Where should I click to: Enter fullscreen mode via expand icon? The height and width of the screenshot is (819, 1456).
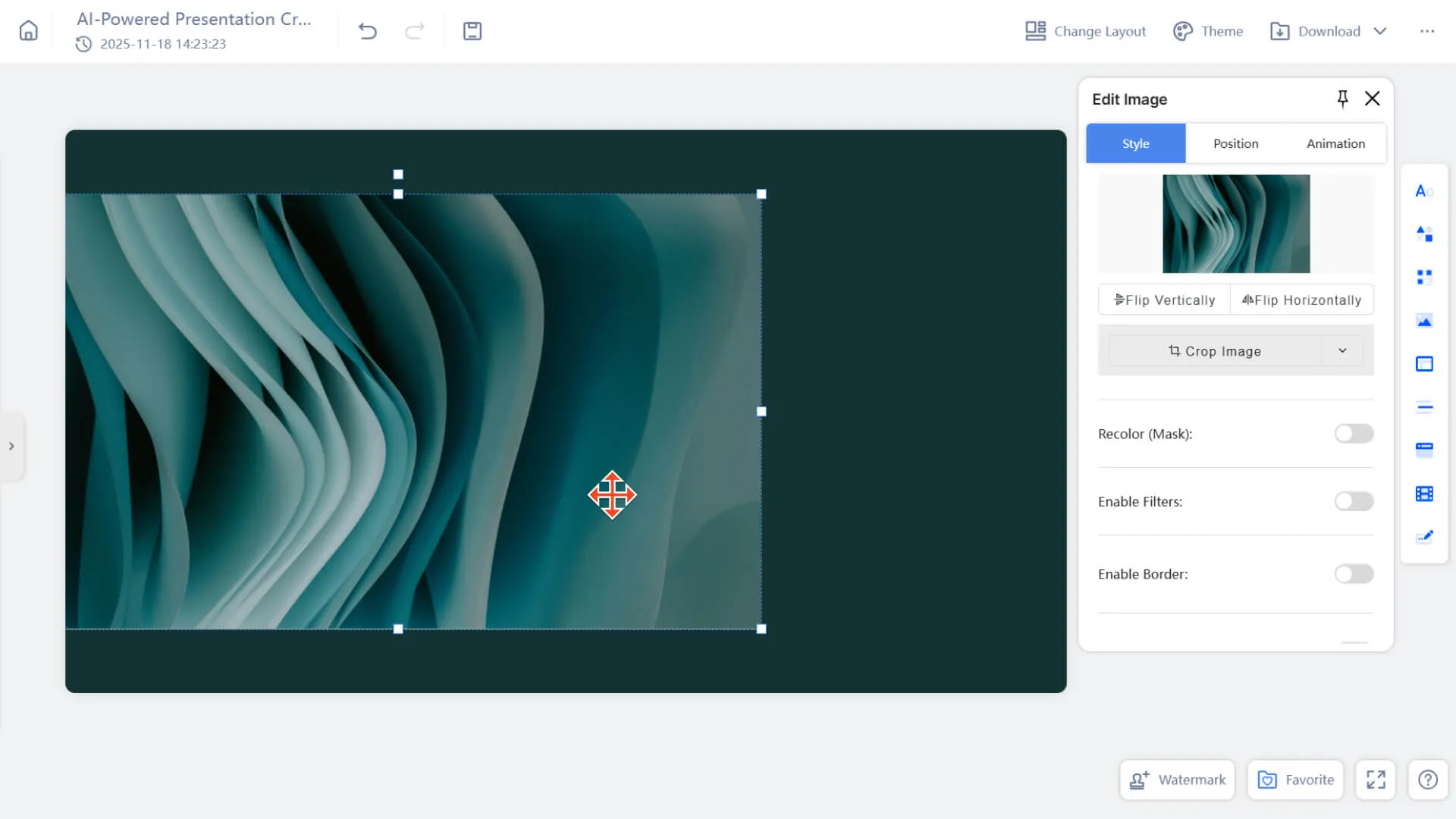click(x=1376, y=780)
